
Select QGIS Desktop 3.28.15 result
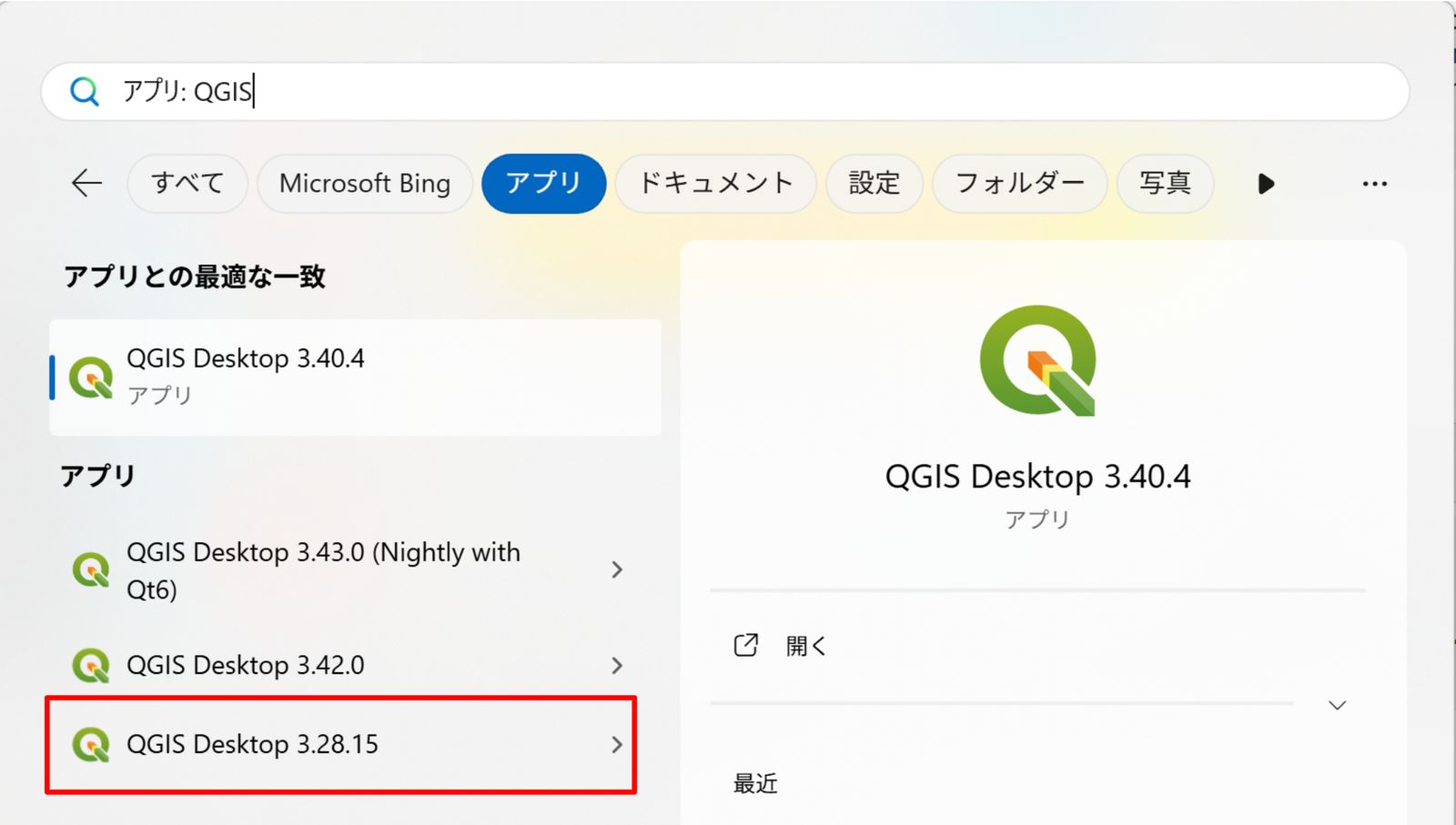coord(340,745)
